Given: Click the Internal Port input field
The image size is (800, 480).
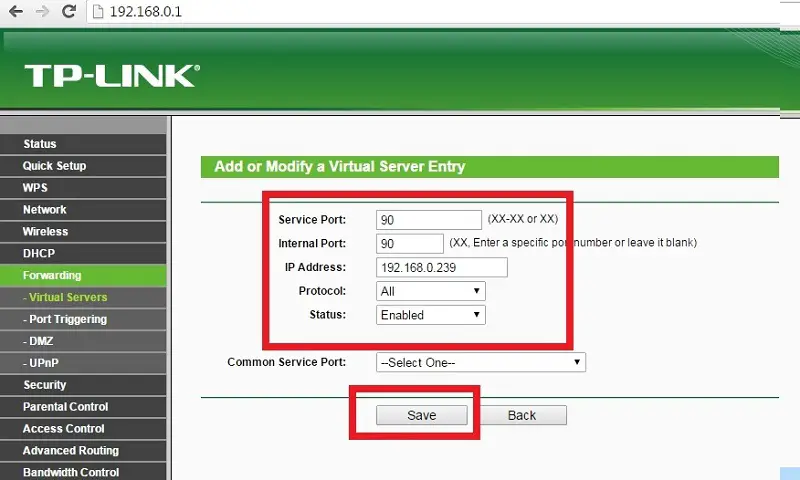Looking at the screenshot, I should (x=410, y=243).
